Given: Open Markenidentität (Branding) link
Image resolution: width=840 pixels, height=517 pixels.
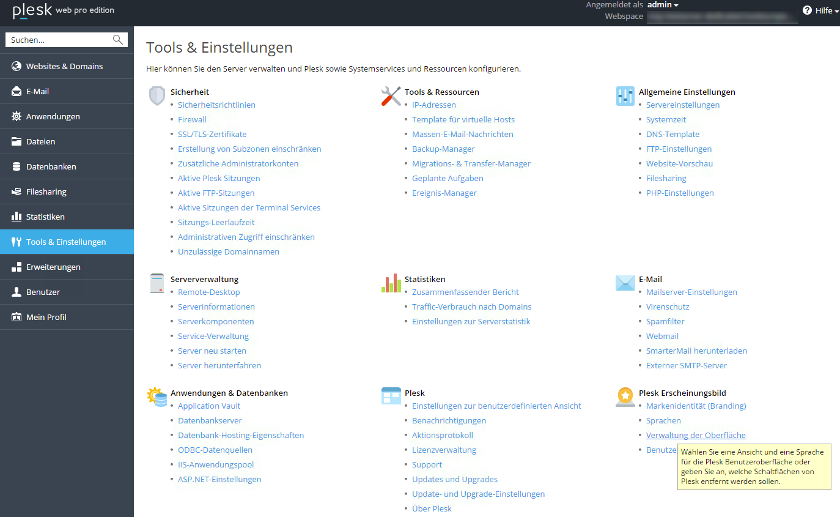Looking at the screenshot, I should [696, 406].
